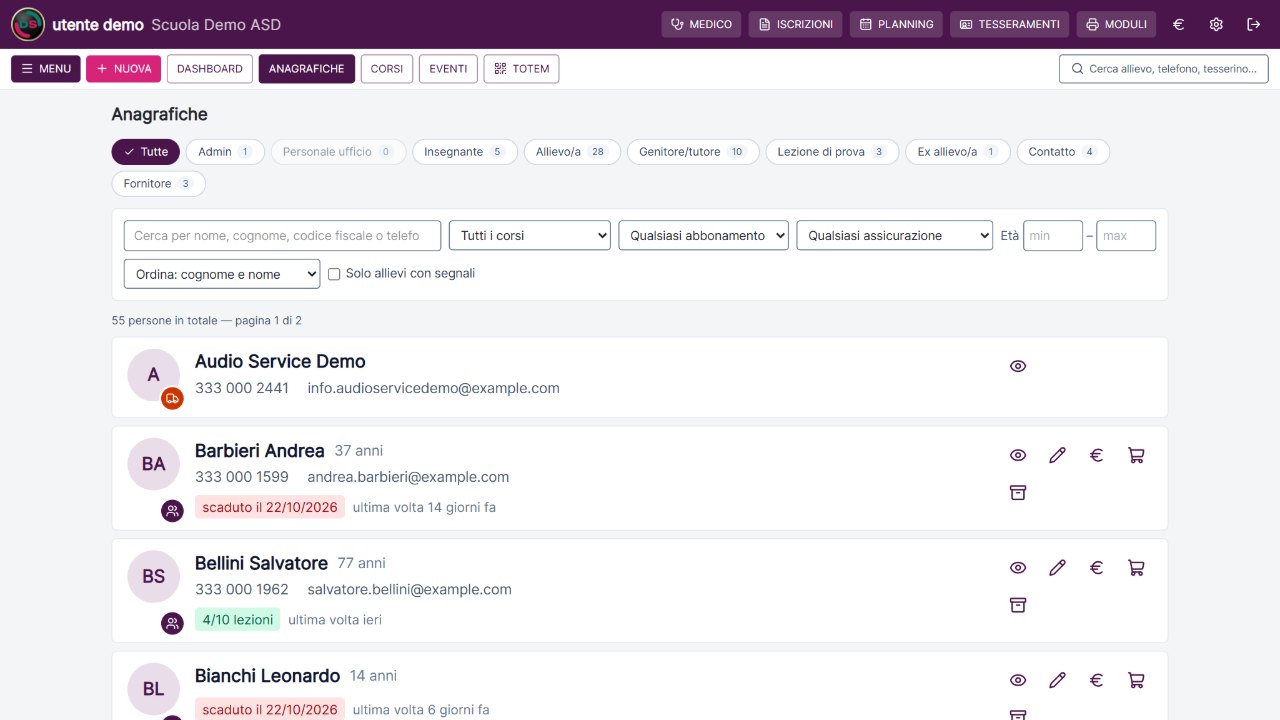Filter by Lezione di prova chip
The width and height of the screenshot is (1280, 720).
[832, 152]
